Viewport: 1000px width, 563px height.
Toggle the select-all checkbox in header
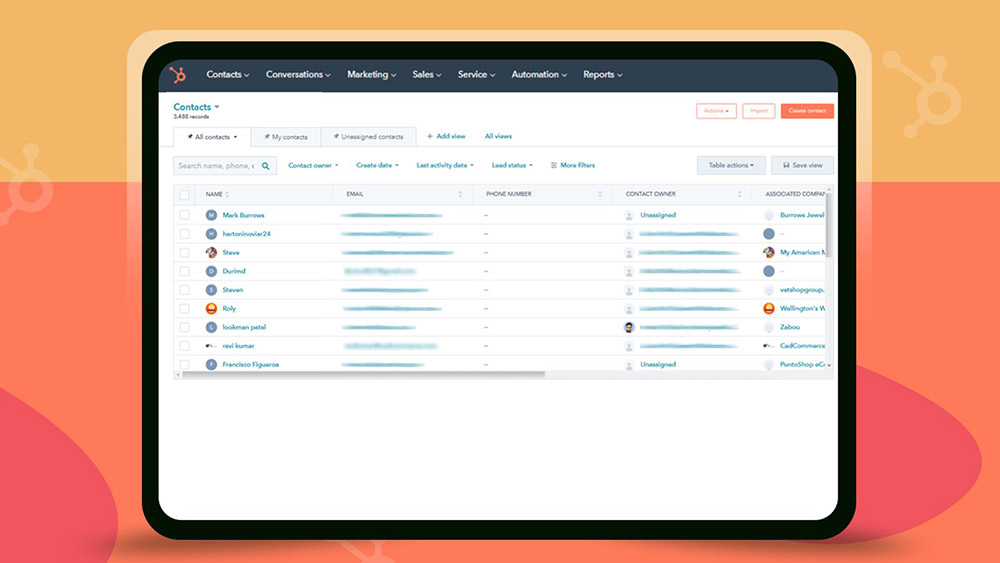click(x=184, y=194)
